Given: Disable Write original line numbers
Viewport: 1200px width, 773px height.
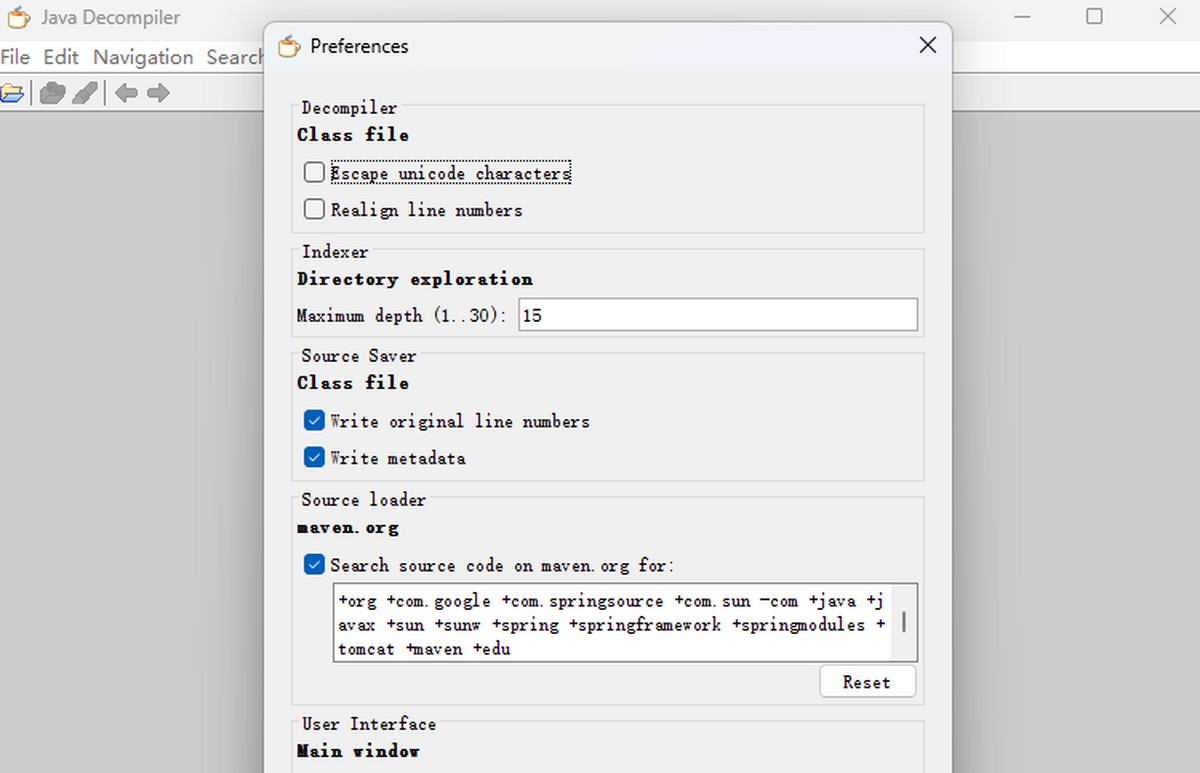Looking at the screenshot, I should click(313, 420).
